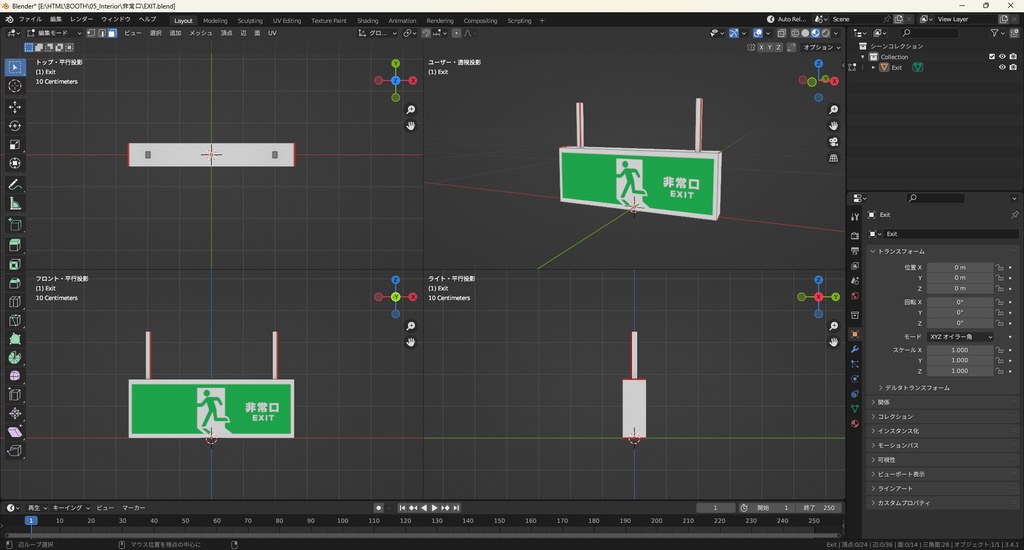
Task: Select the Rotate tool
Action: [15, 125]
